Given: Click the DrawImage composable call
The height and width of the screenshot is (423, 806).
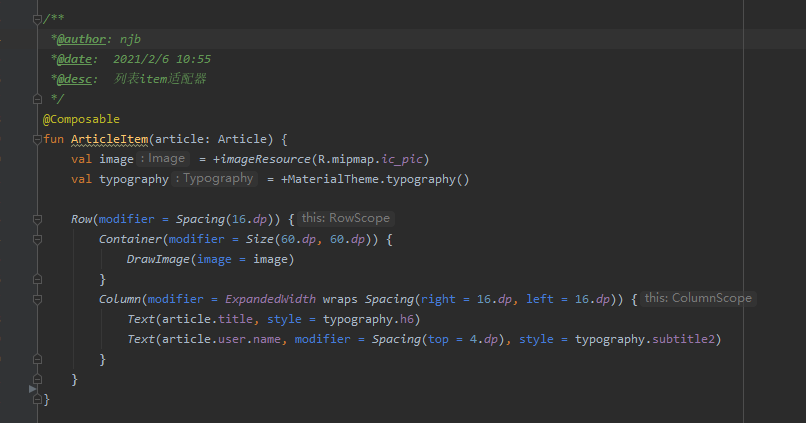Looking at the screenshot, I should tap(158, 260).
